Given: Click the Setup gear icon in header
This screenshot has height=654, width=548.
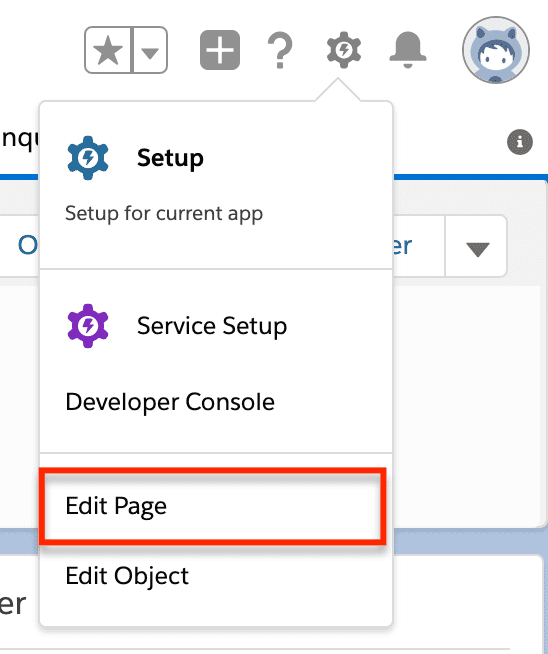Looking at the screenshot, I should 344,50.
